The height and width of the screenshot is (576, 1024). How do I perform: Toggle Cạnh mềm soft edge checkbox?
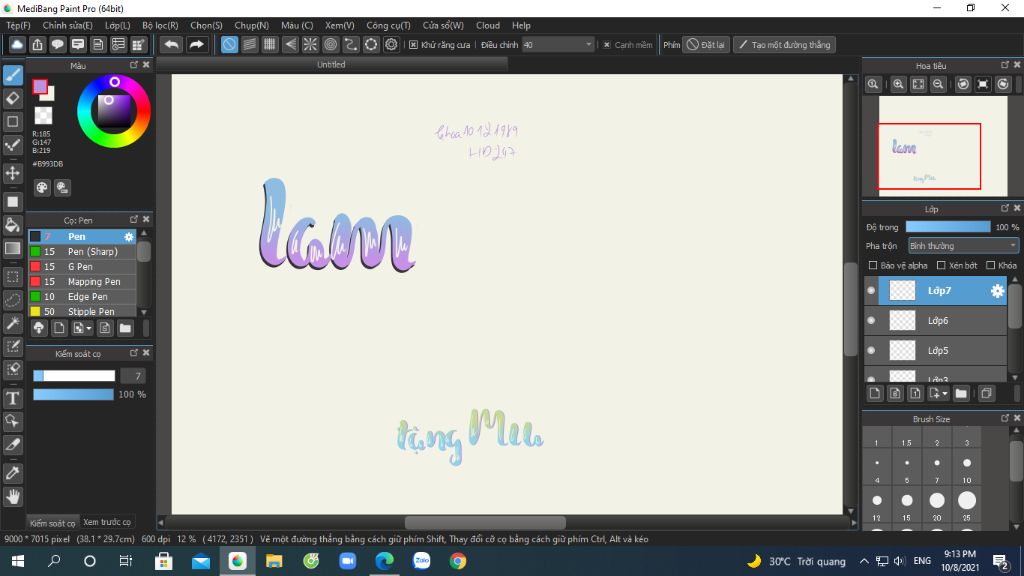coord(607,44)
